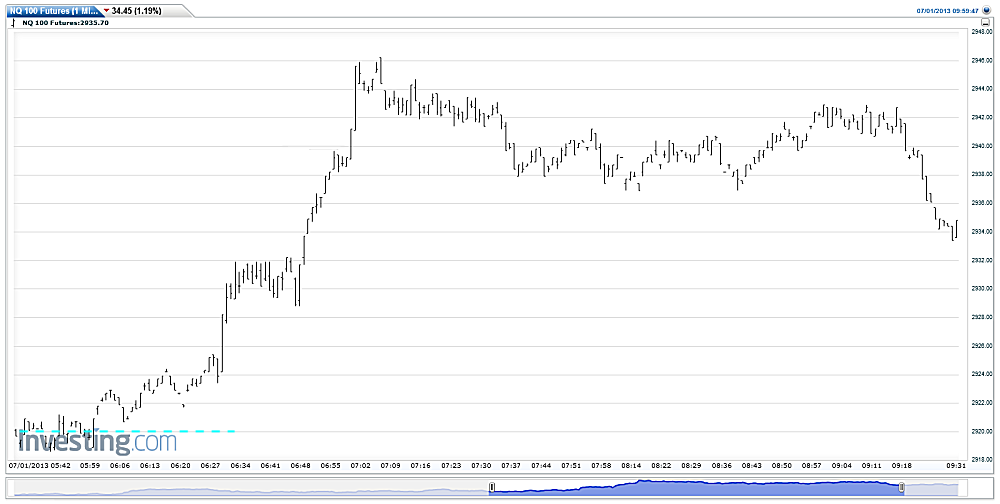Click the 2946.00 price axis label
This screenshot has height=504, width=1000.
tap(980, 61)
